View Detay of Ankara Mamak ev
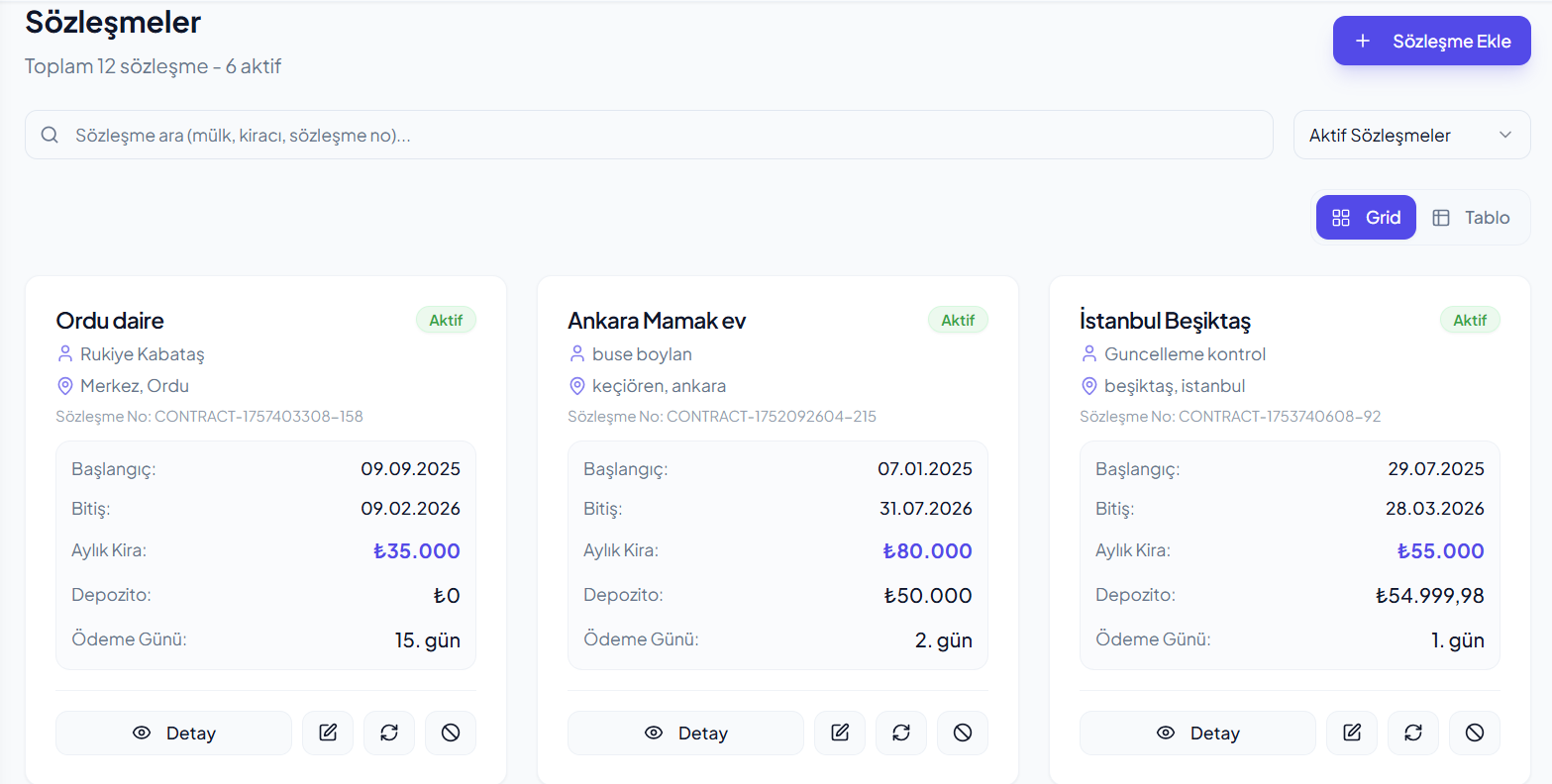The width and height of the screenshot is (1552, 784). pyautogui.click(x=685, y=733)
